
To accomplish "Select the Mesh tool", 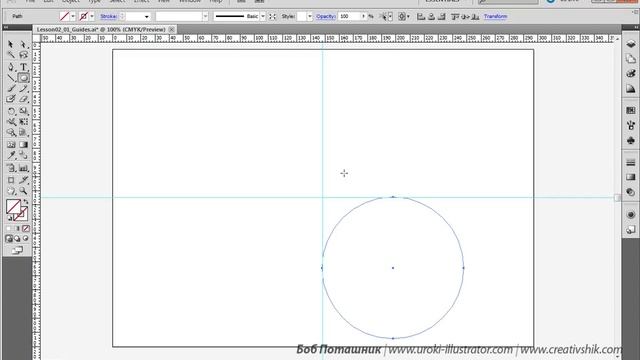I will pos(11,144).
